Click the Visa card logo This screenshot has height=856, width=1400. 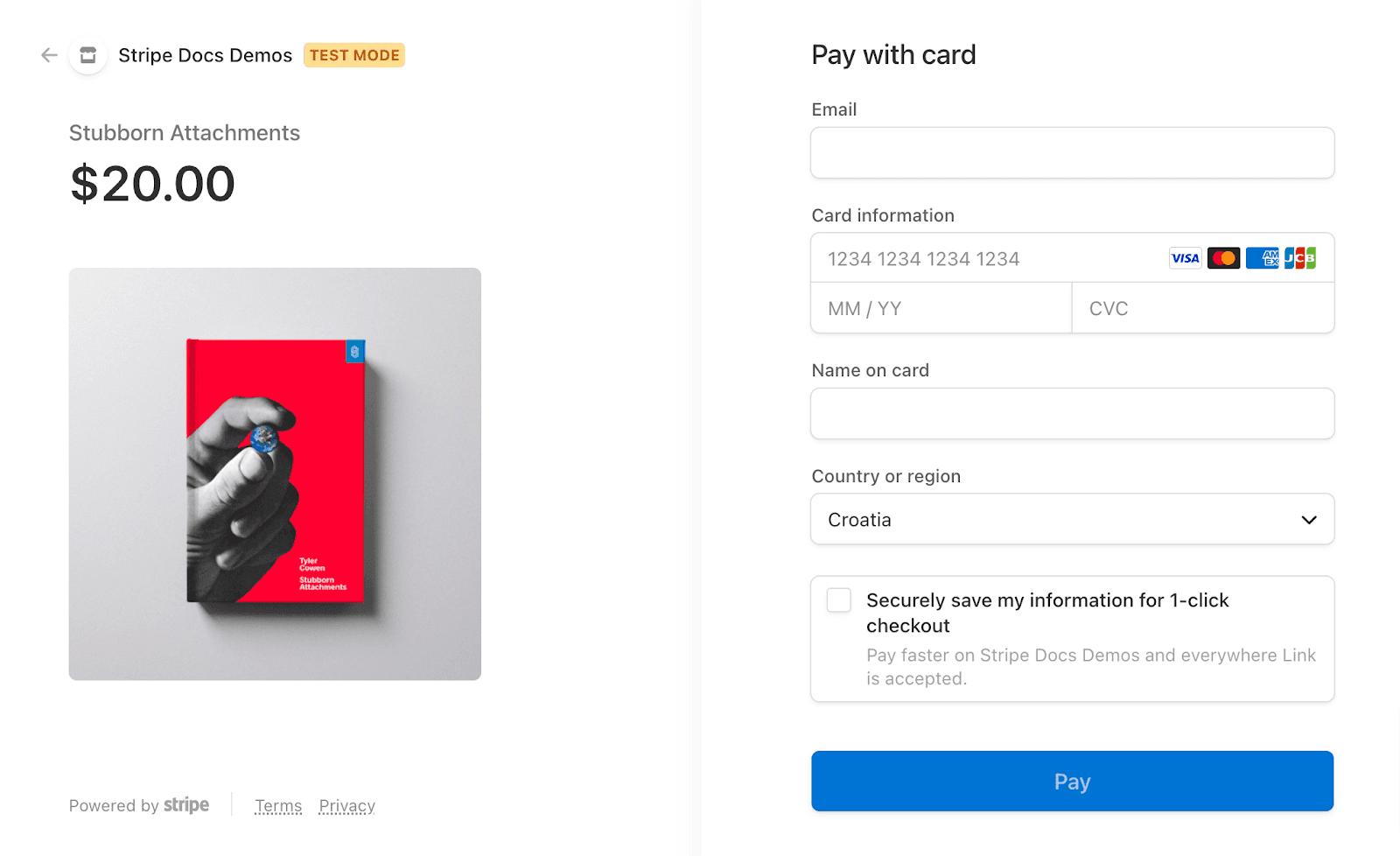[x=1185, y=258]
